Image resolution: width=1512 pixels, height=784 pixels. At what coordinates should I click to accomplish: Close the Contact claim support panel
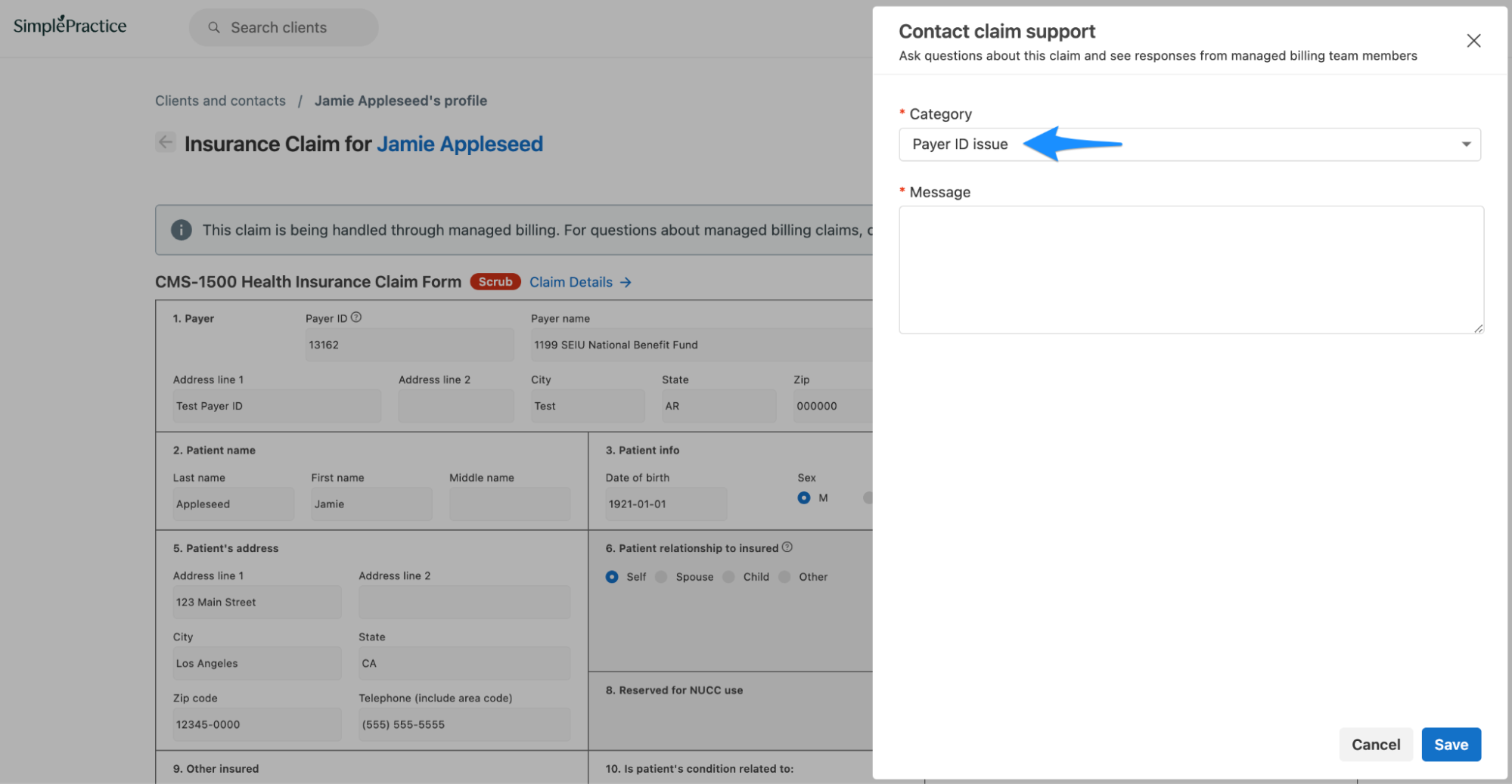click(1473, 40)
